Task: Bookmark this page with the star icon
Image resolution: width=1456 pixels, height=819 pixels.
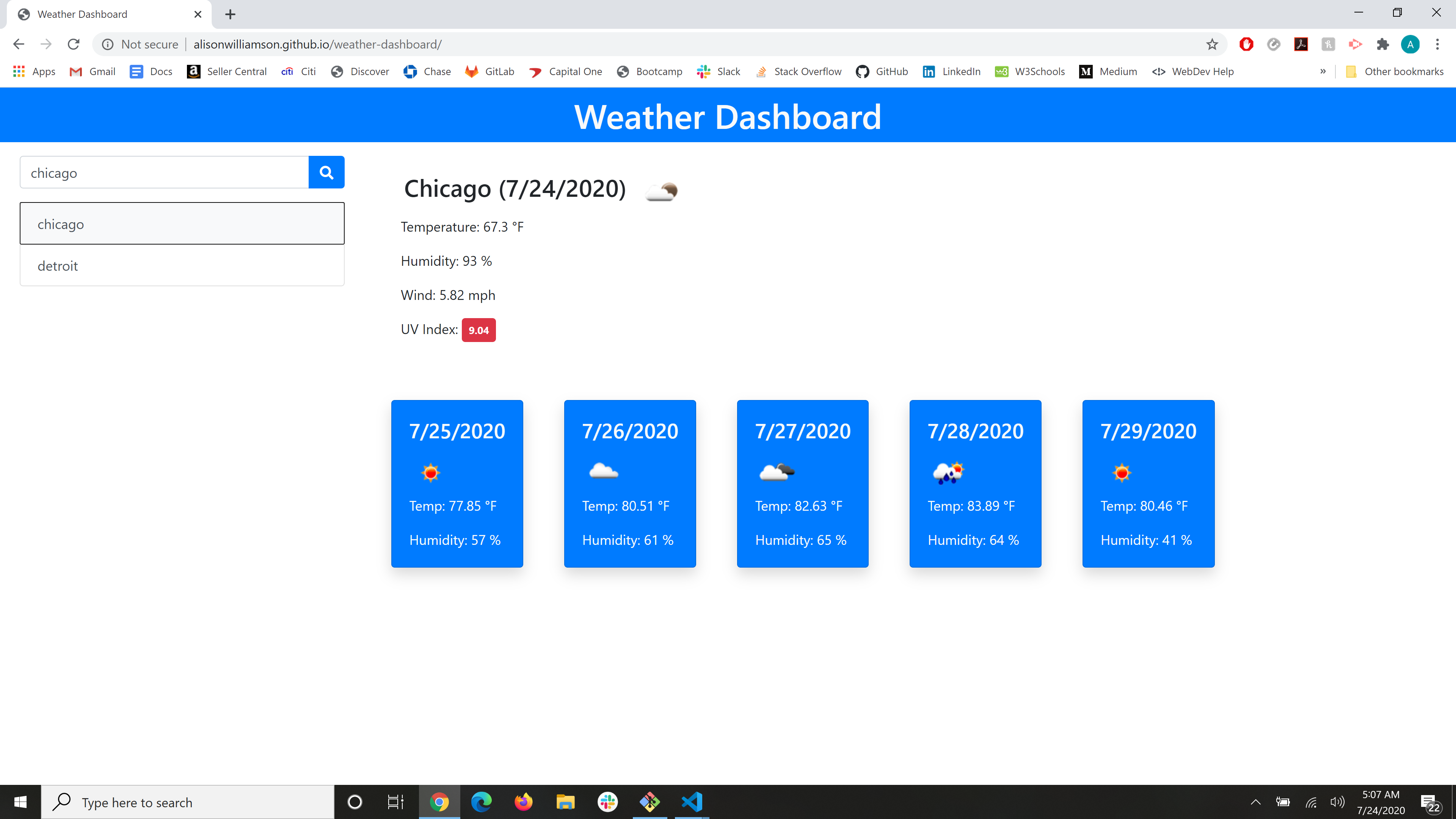Action: (1212, 44)
